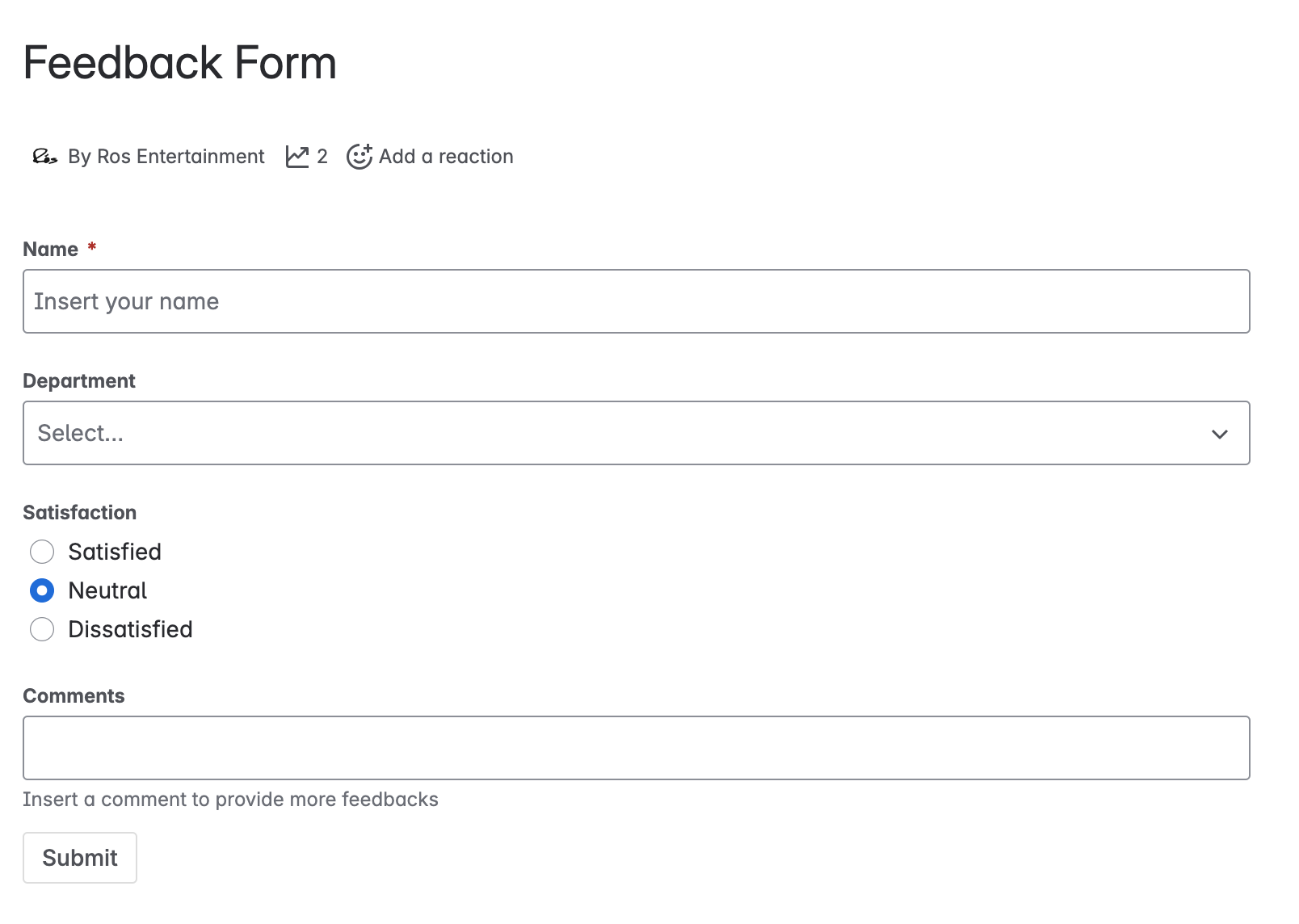Click the chevron on the Department selector
This screenshot has width=1299, height=924.
click(x=1220, y=434)
